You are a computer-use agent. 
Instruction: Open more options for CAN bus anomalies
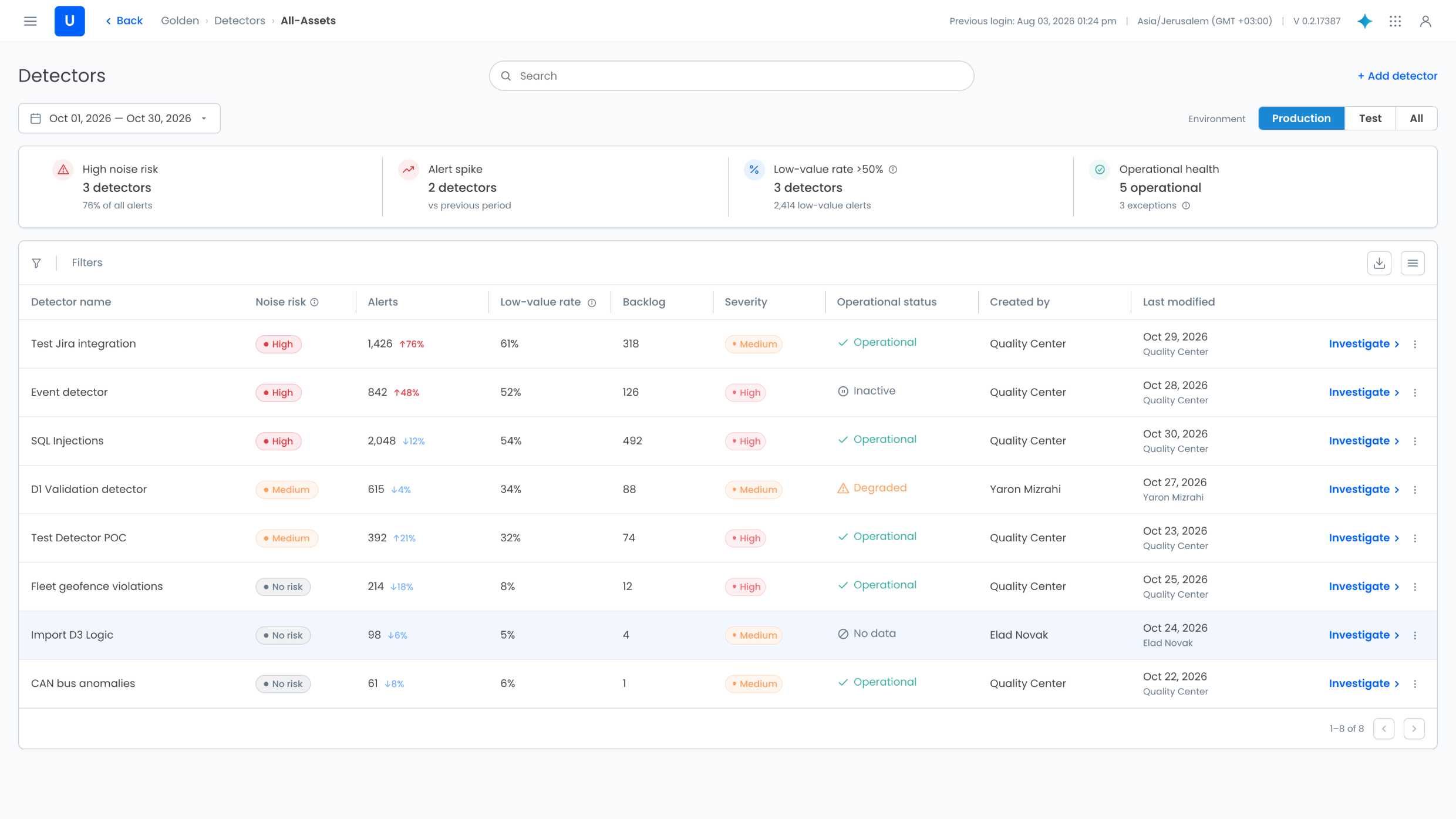pos(1415,684)
